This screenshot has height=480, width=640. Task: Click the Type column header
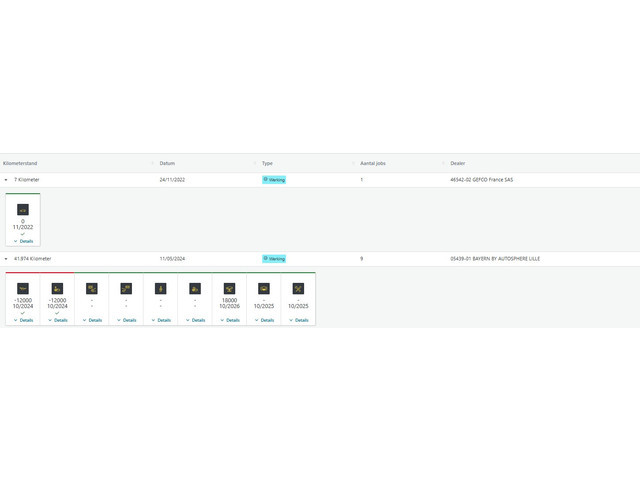click(x=267, y=163)
